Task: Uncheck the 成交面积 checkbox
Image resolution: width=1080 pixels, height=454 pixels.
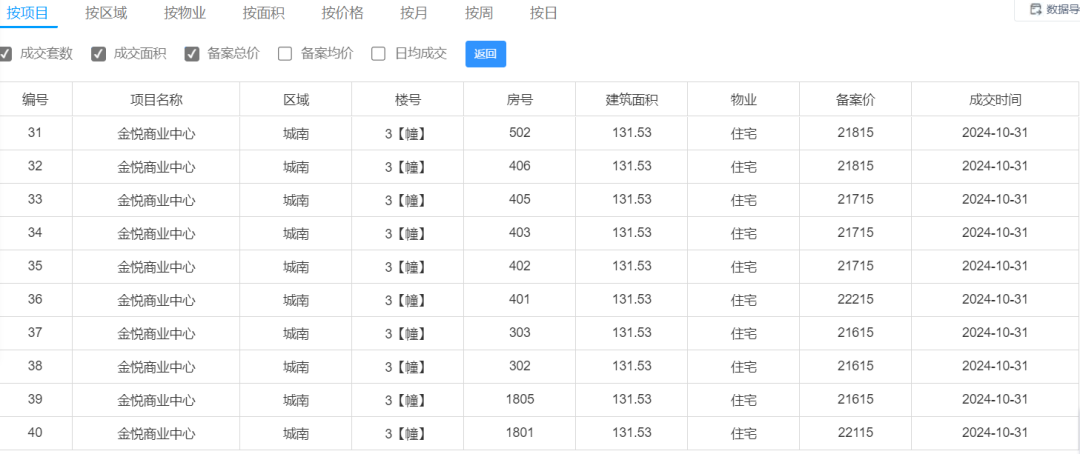Action: 98,54
